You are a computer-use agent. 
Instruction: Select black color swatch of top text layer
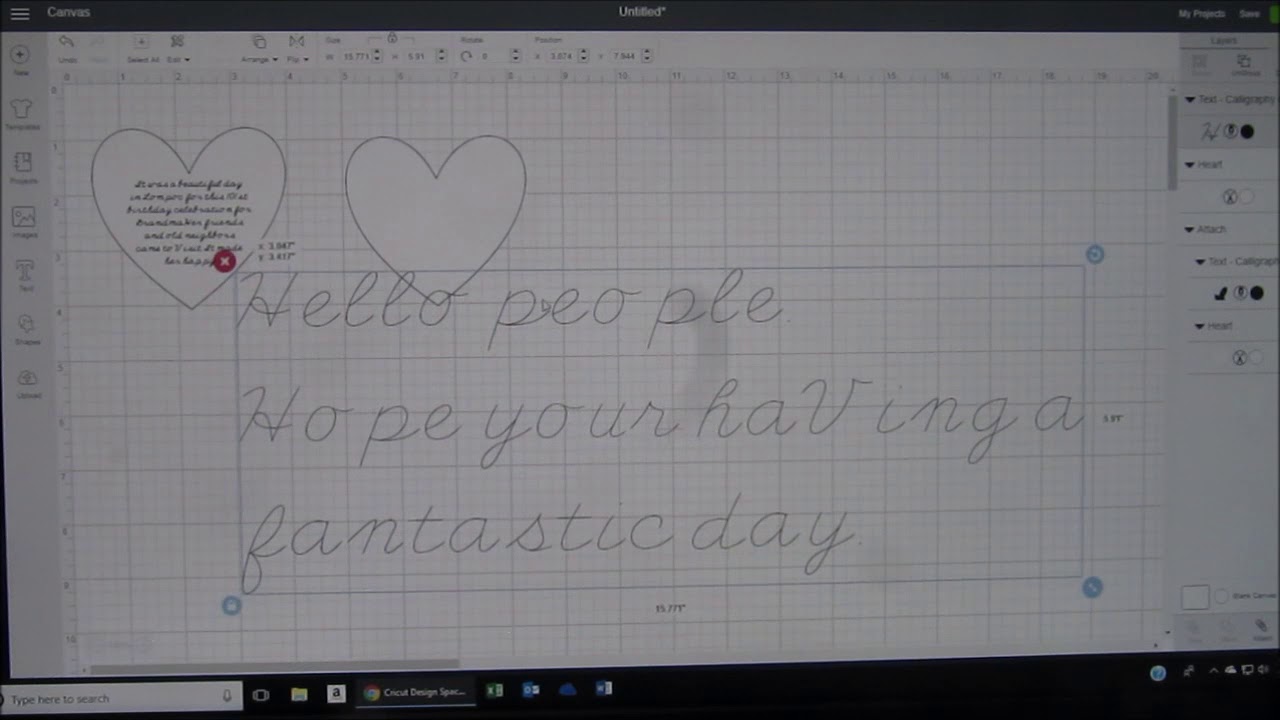[1247, 132]
